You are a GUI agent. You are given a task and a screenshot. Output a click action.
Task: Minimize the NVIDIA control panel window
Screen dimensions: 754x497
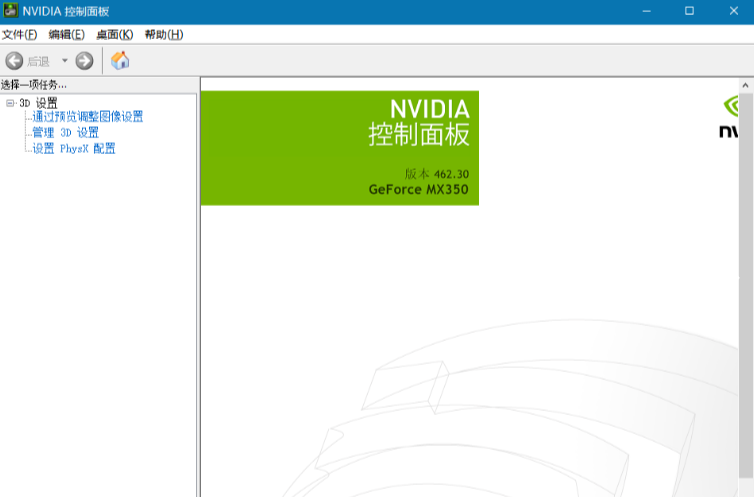point(647,11)
